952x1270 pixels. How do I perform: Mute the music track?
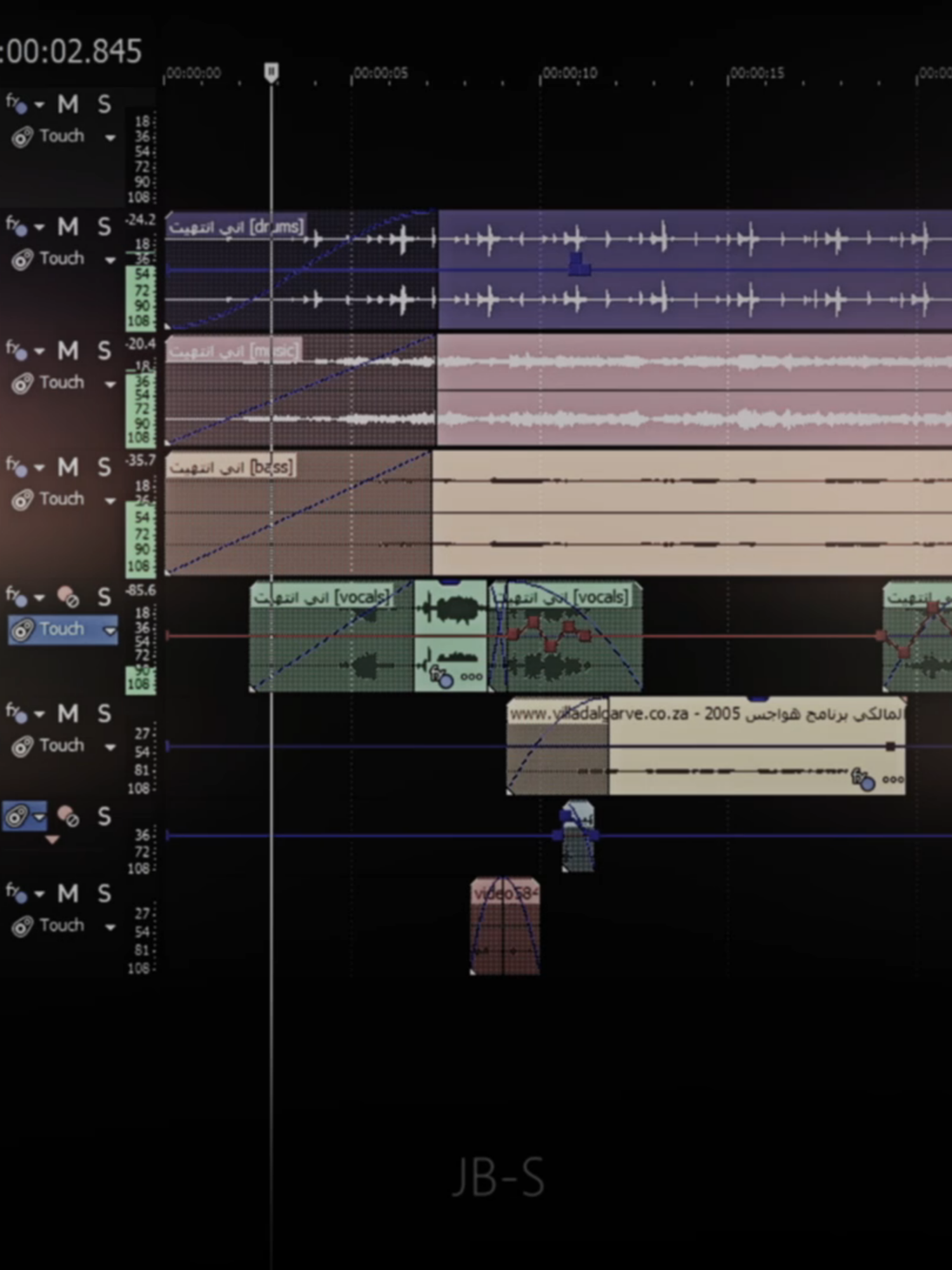click(67, 351)
